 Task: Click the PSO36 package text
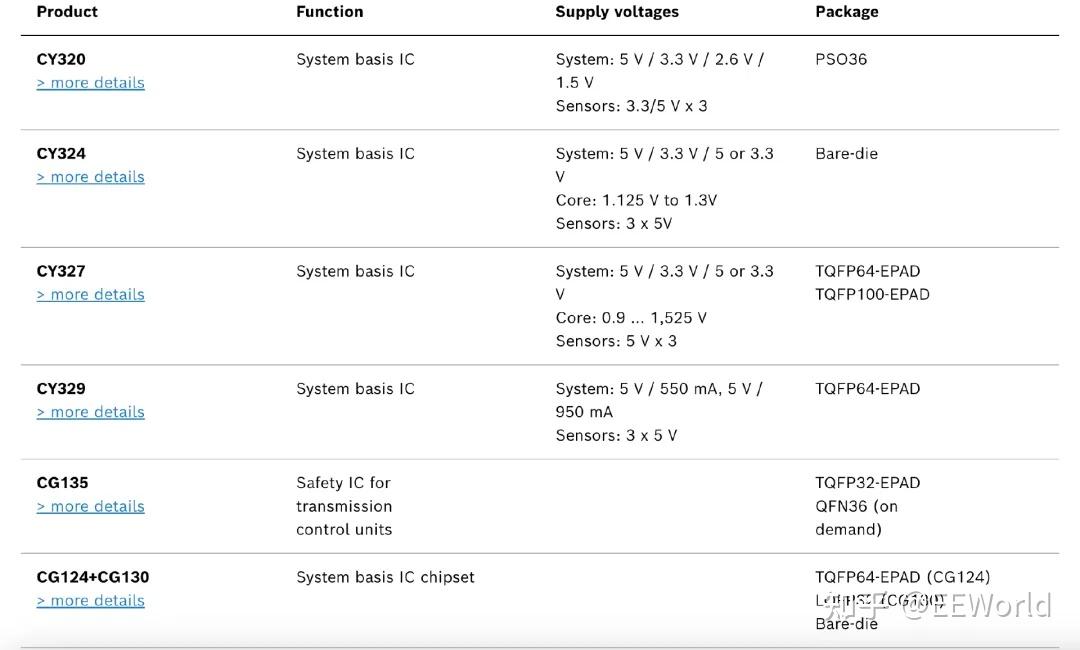841,60
